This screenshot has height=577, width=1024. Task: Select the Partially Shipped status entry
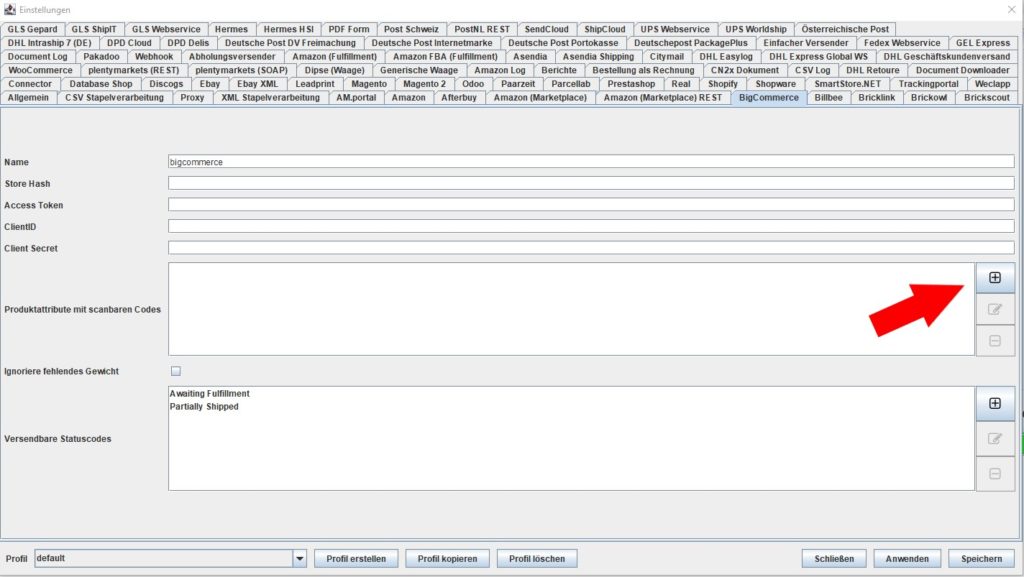tap(204, 407)
